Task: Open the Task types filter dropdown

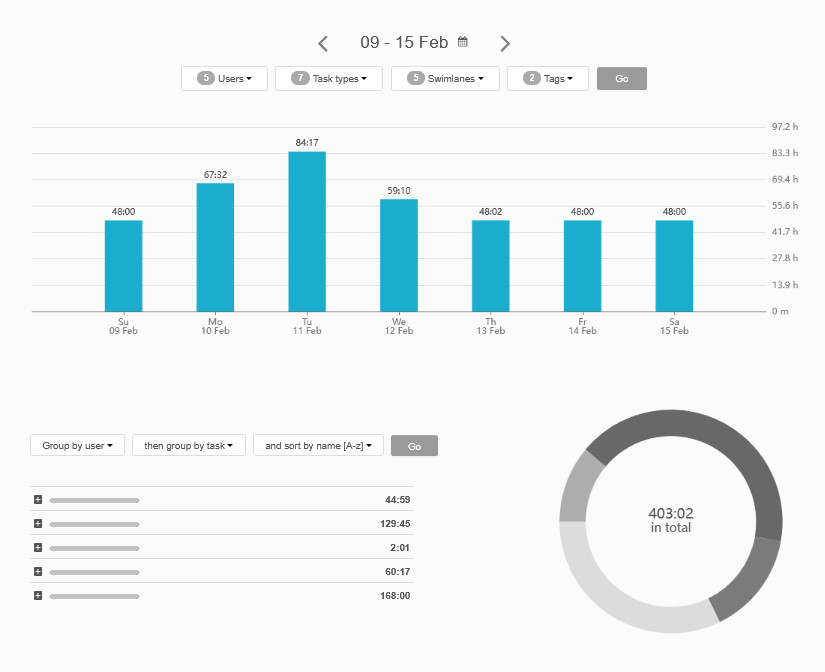Action: [328, 78]
